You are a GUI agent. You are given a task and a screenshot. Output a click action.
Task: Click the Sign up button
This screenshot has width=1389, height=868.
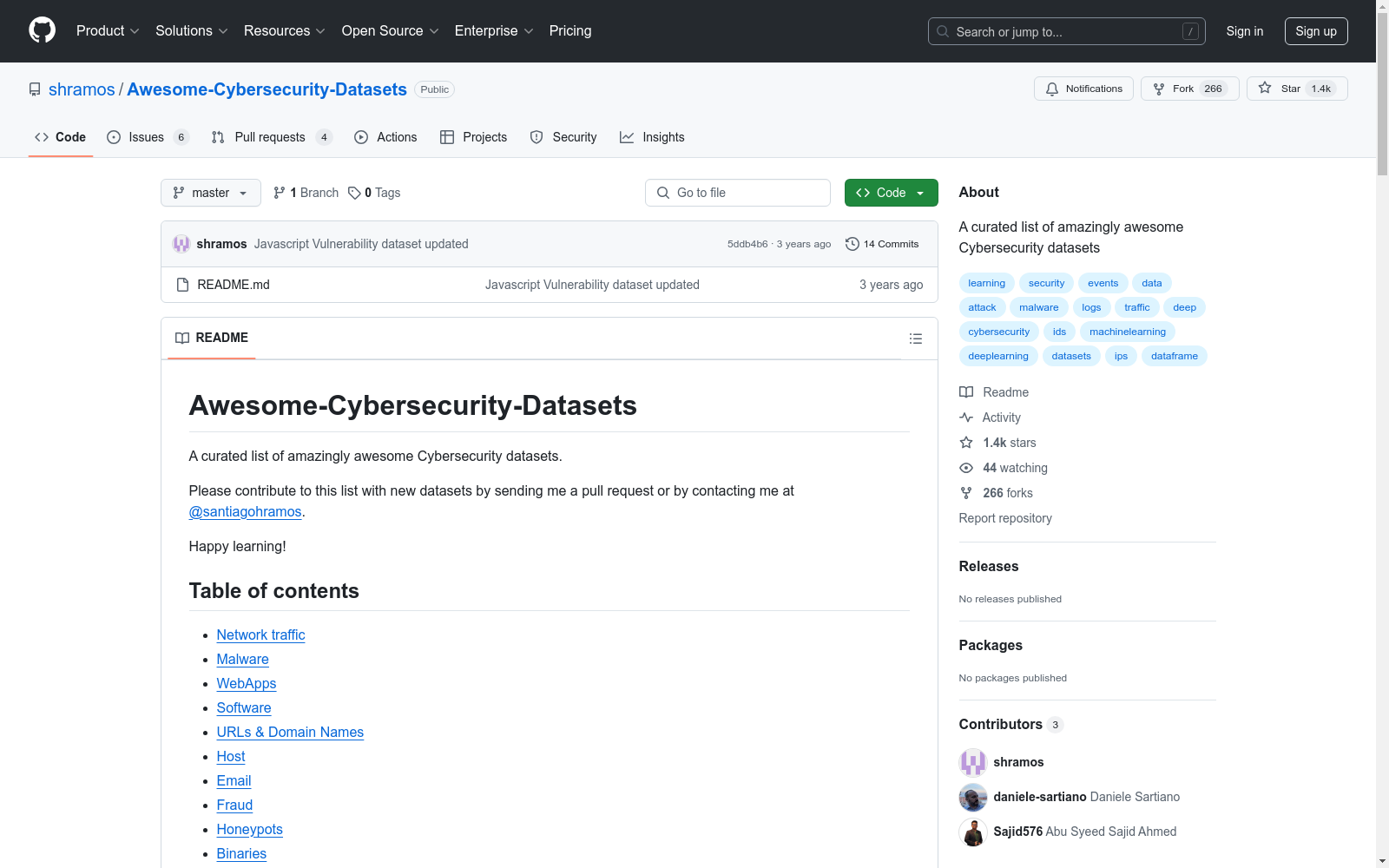[1316, 31]
